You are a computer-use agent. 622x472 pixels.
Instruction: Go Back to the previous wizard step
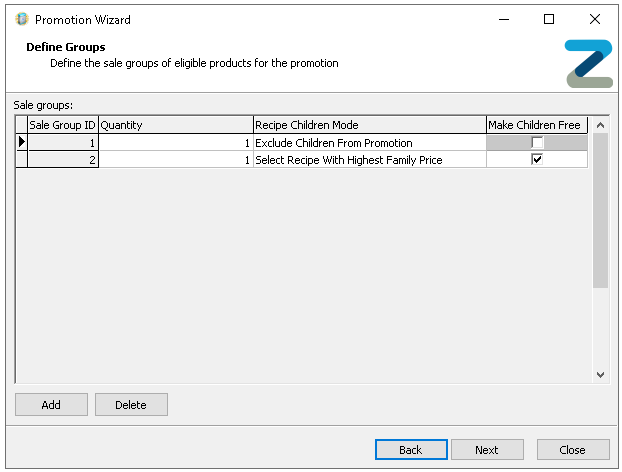click(410, 450)
